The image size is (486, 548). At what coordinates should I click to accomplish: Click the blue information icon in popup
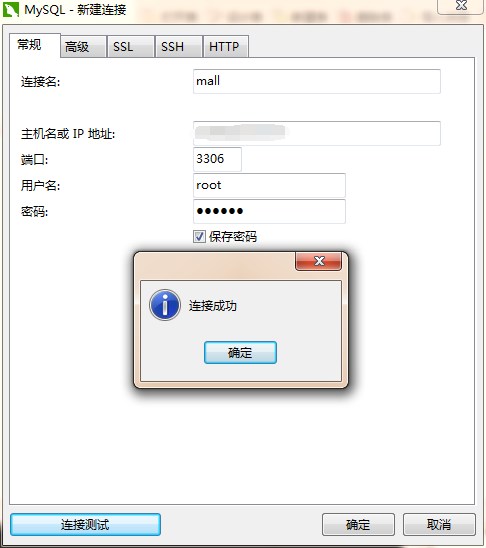165,305
